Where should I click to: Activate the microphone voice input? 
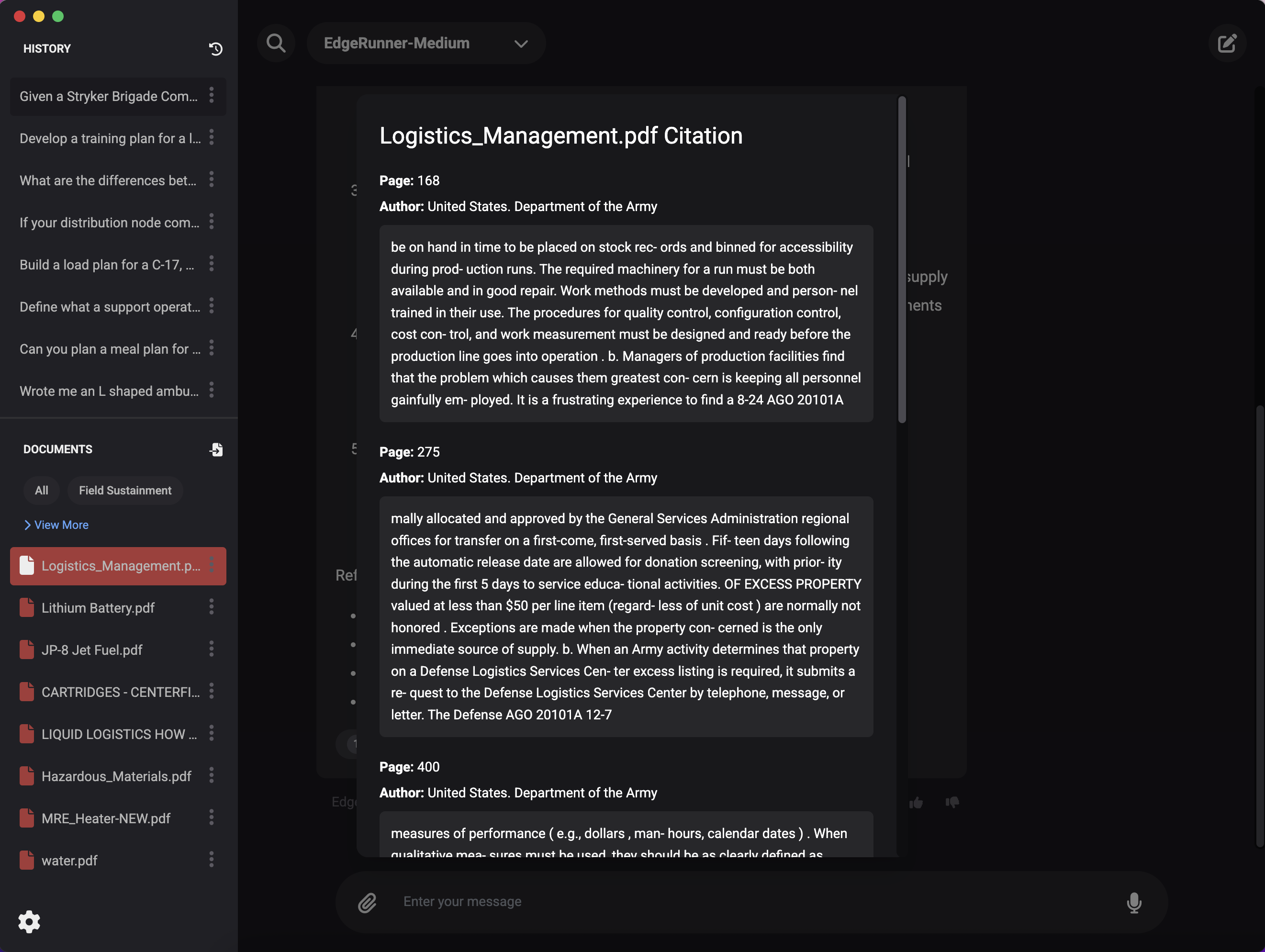[1133, 902]
